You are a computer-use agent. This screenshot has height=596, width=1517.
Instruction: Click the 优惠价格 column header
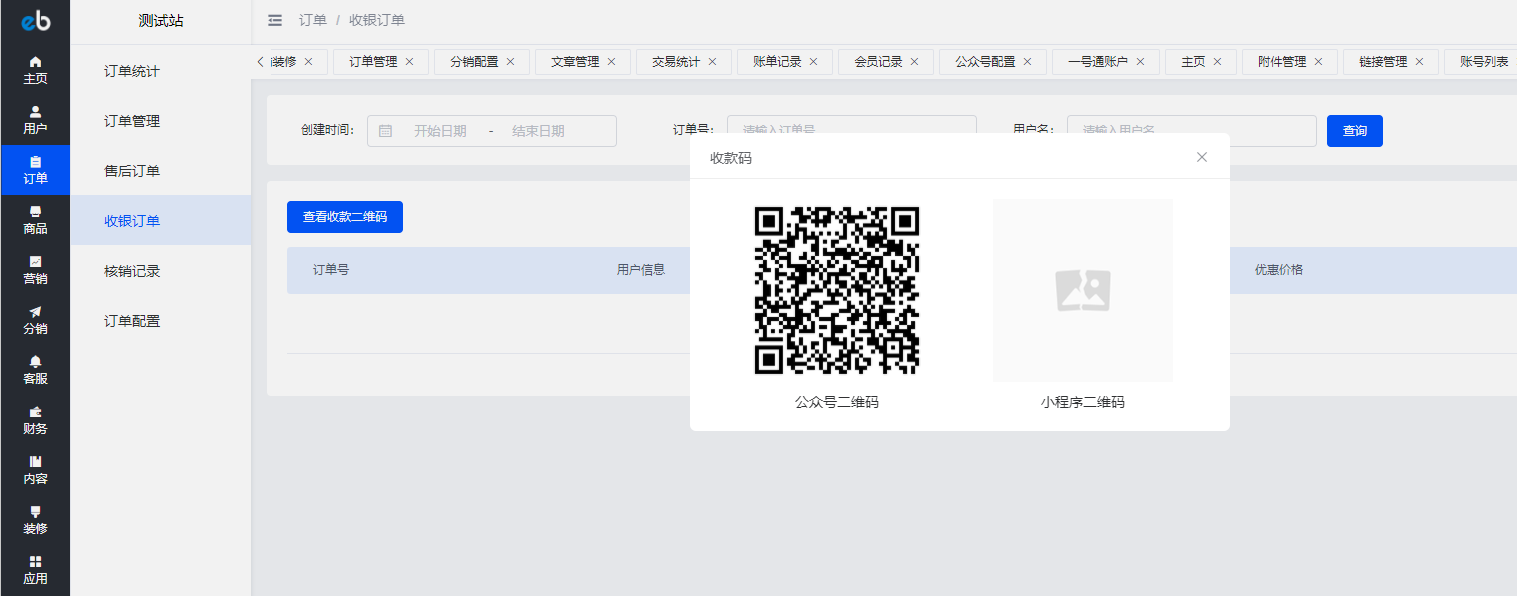tap(1279, 270)
